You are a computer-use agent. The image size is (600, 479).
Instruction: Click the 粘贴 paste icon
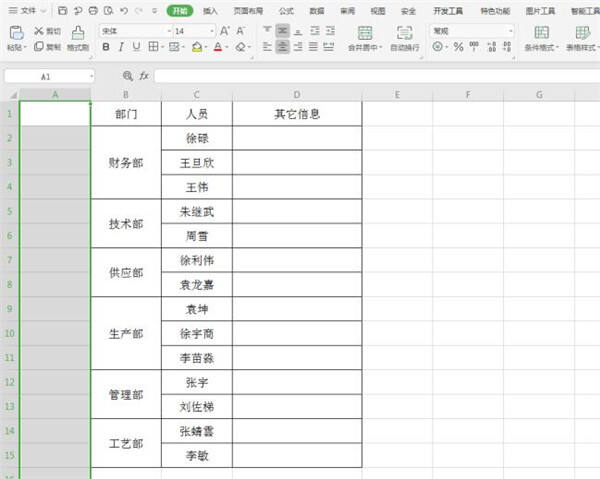[x=16, y=33]
